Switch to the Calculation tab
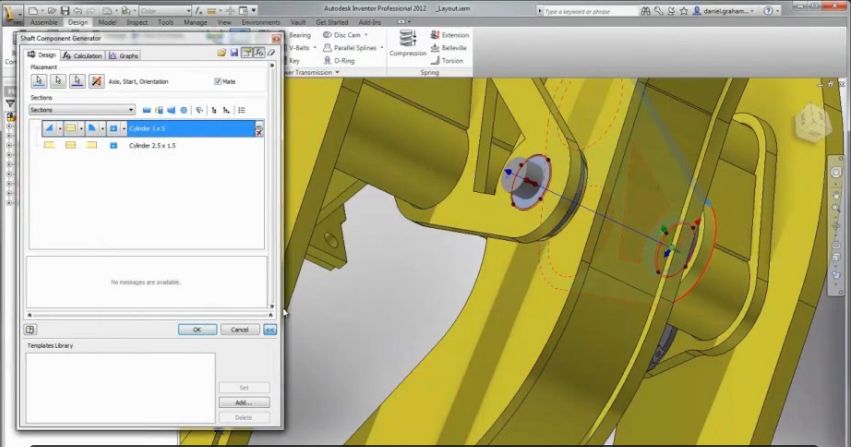This screenshot has width=851, height=447. 82,55
